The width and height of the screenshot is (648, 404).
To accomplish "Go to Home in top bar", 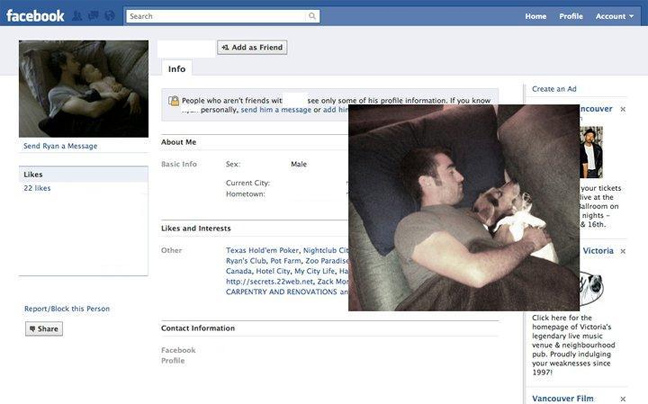I will 536,16.
